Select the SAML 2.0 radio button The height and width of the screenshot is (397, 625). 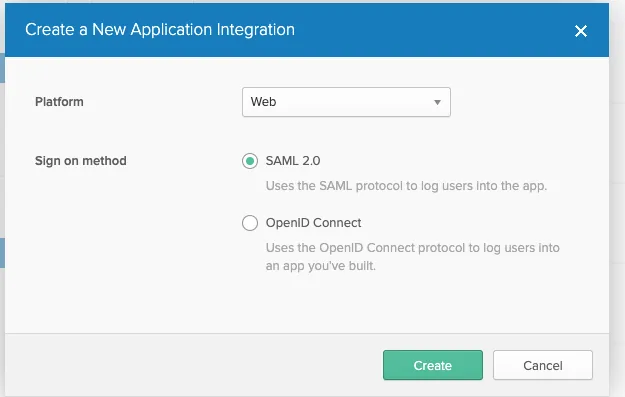(250, 161)
